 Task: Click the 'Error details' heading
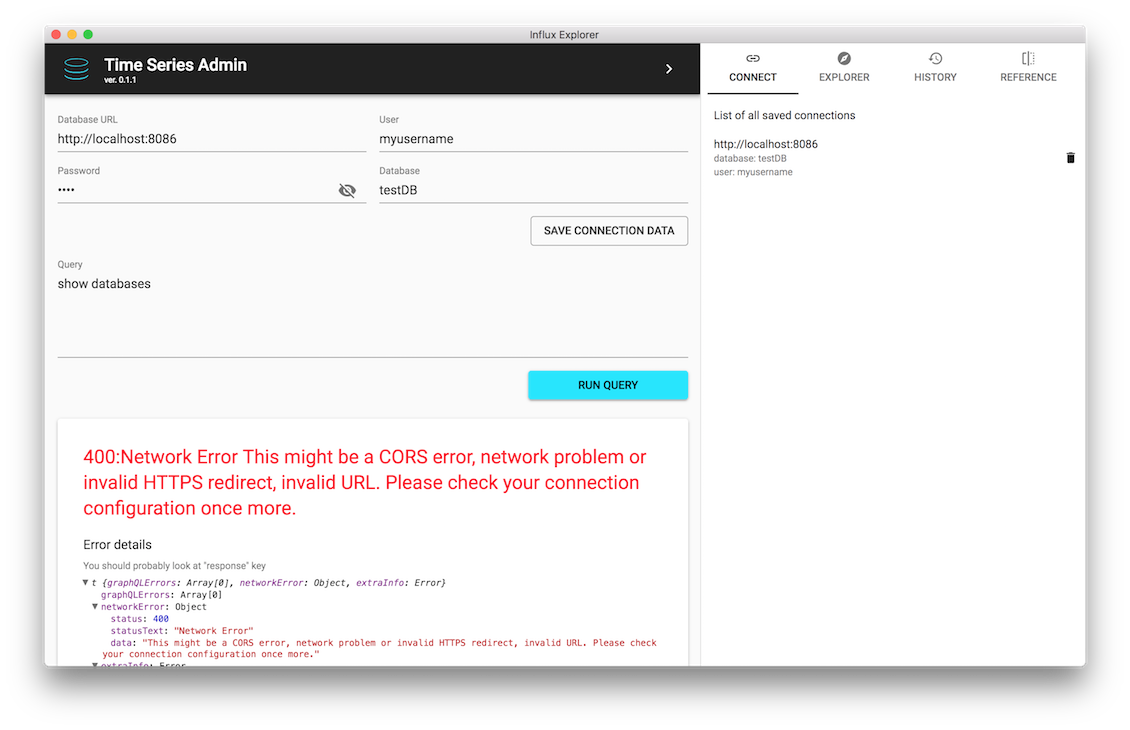(x=117, y=545)
